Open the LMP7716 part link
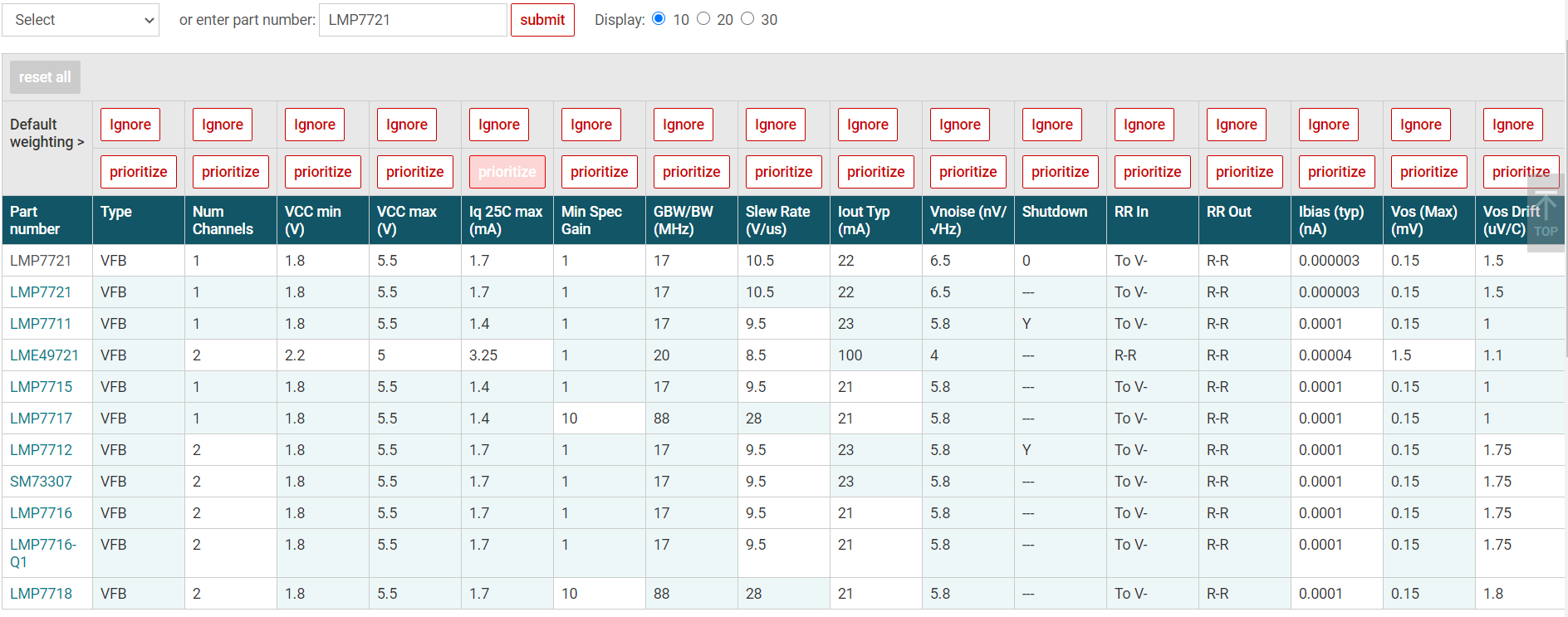Screen dimensions: 1568x617 pos(41,513)
